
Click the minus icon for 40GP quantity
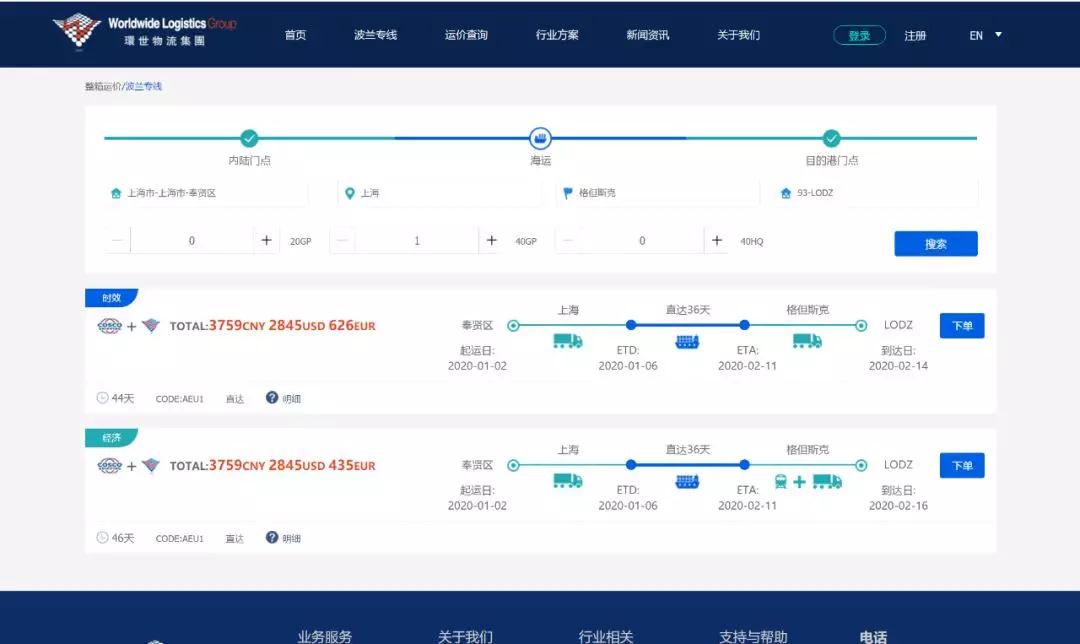(x=343, y=241)
